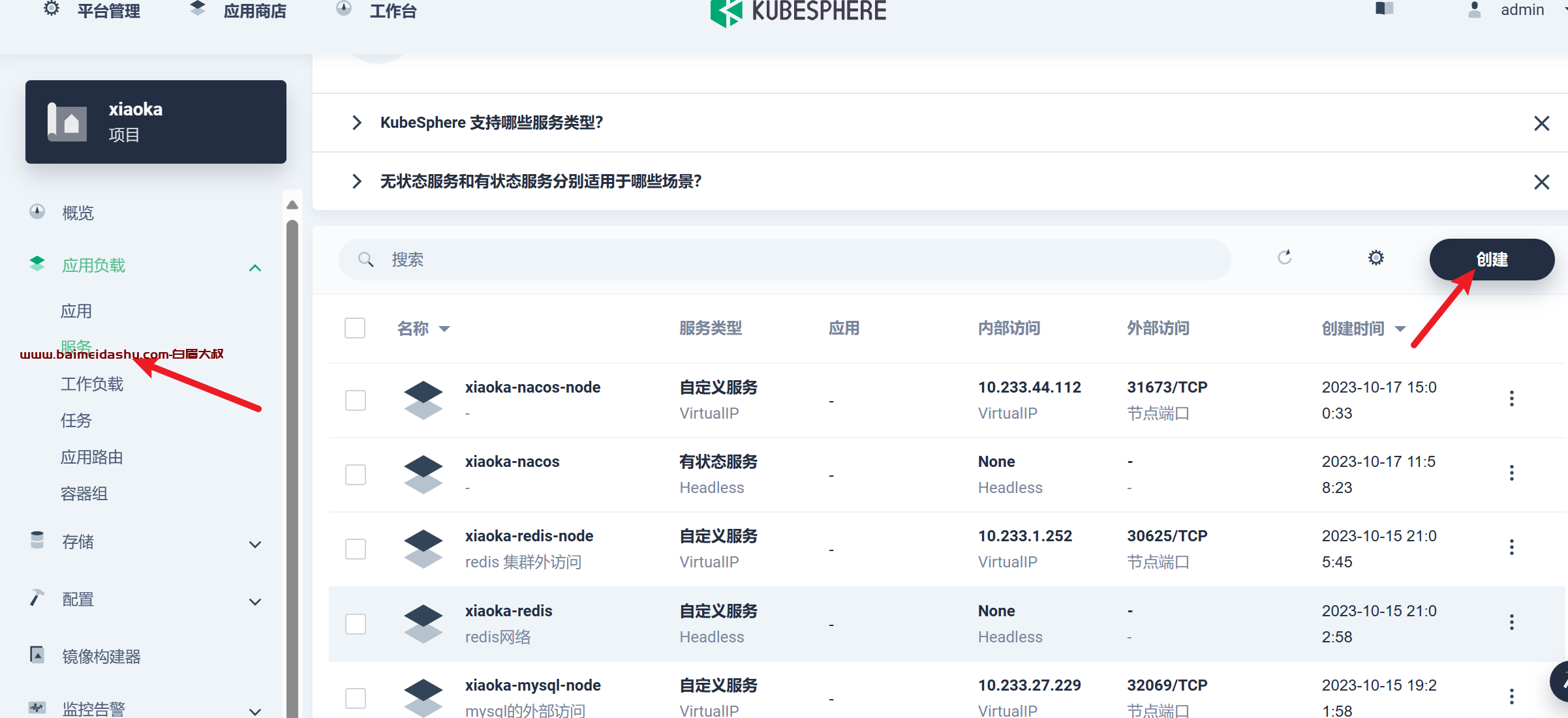Click the xiaoka-nacos-node service icon
This screenshot has height=718, width=1568.
423,400
